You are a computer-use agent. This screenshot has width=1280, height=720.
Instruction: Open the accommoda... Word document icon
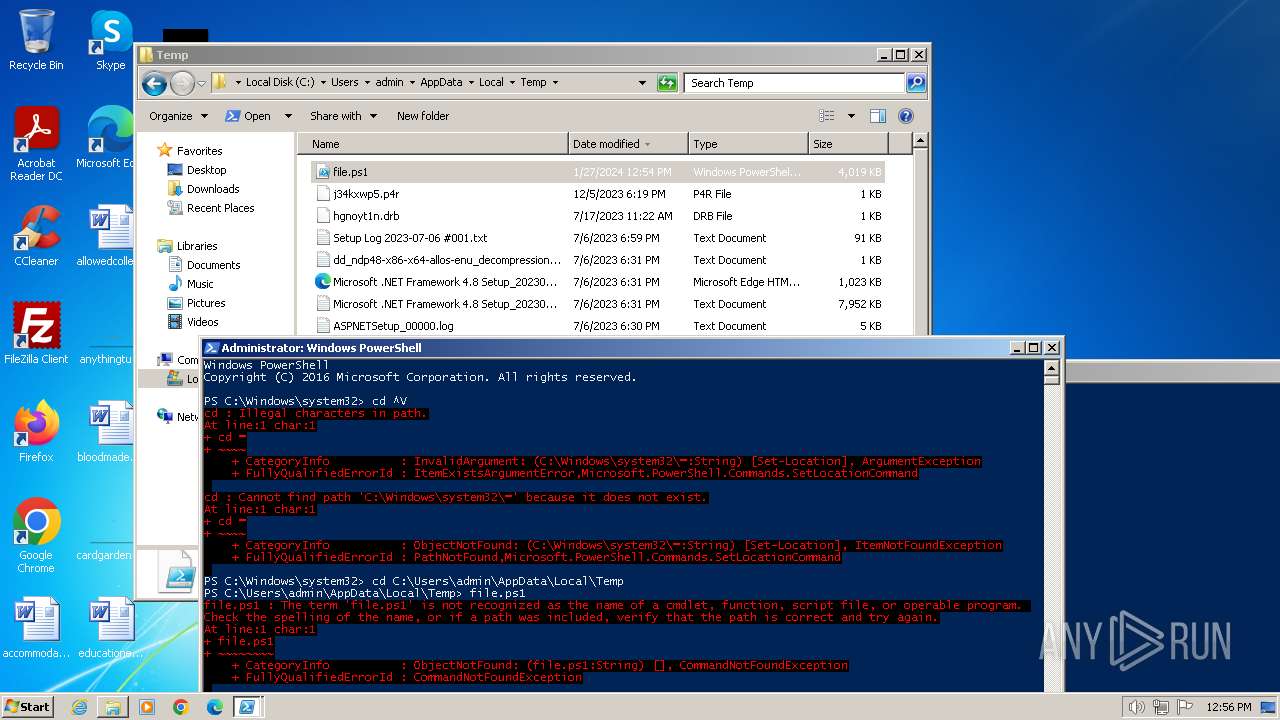[x=36, y=628]
